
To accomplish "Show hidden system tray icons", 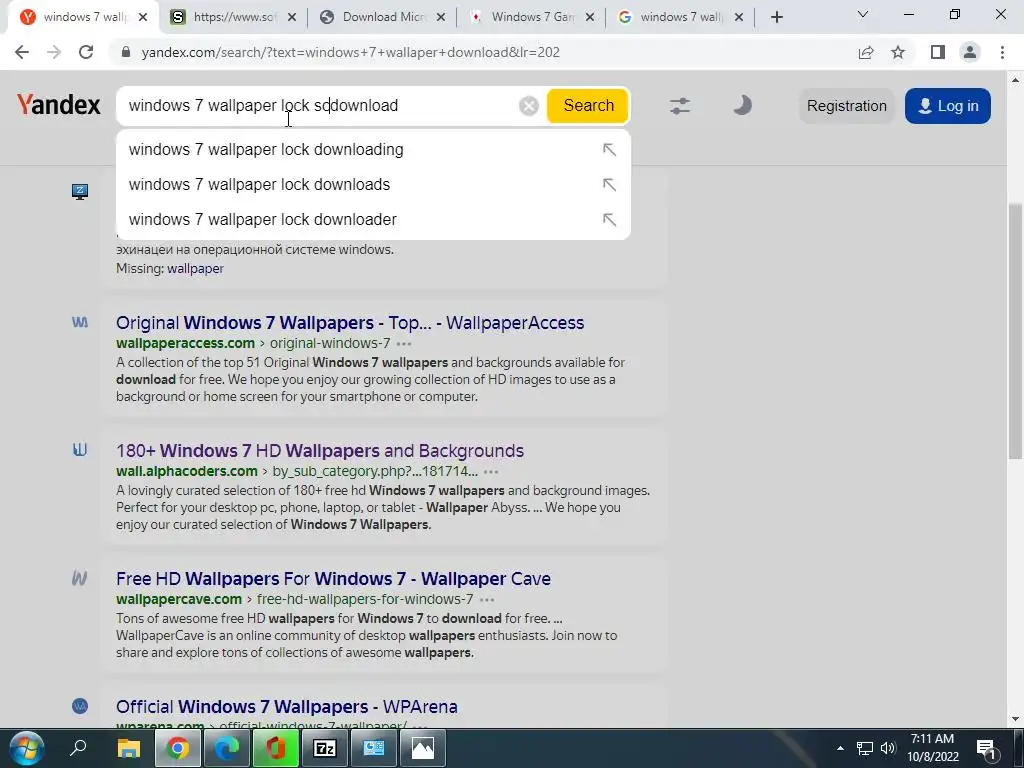I will 840,748.
